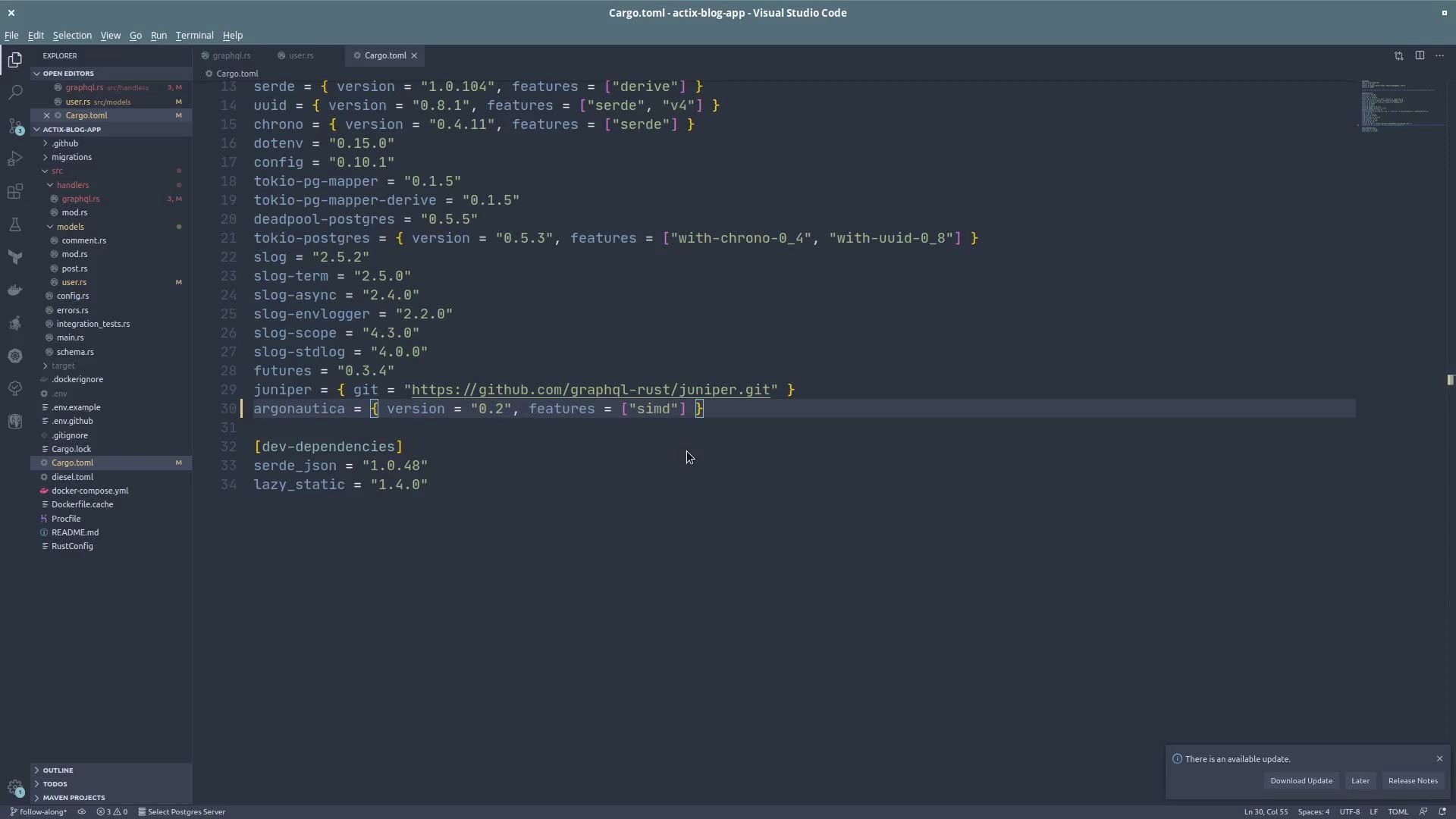Viewport: 1456px width, 819px height.
Task: Open the Terminal menu
Action: coord(194,35)
